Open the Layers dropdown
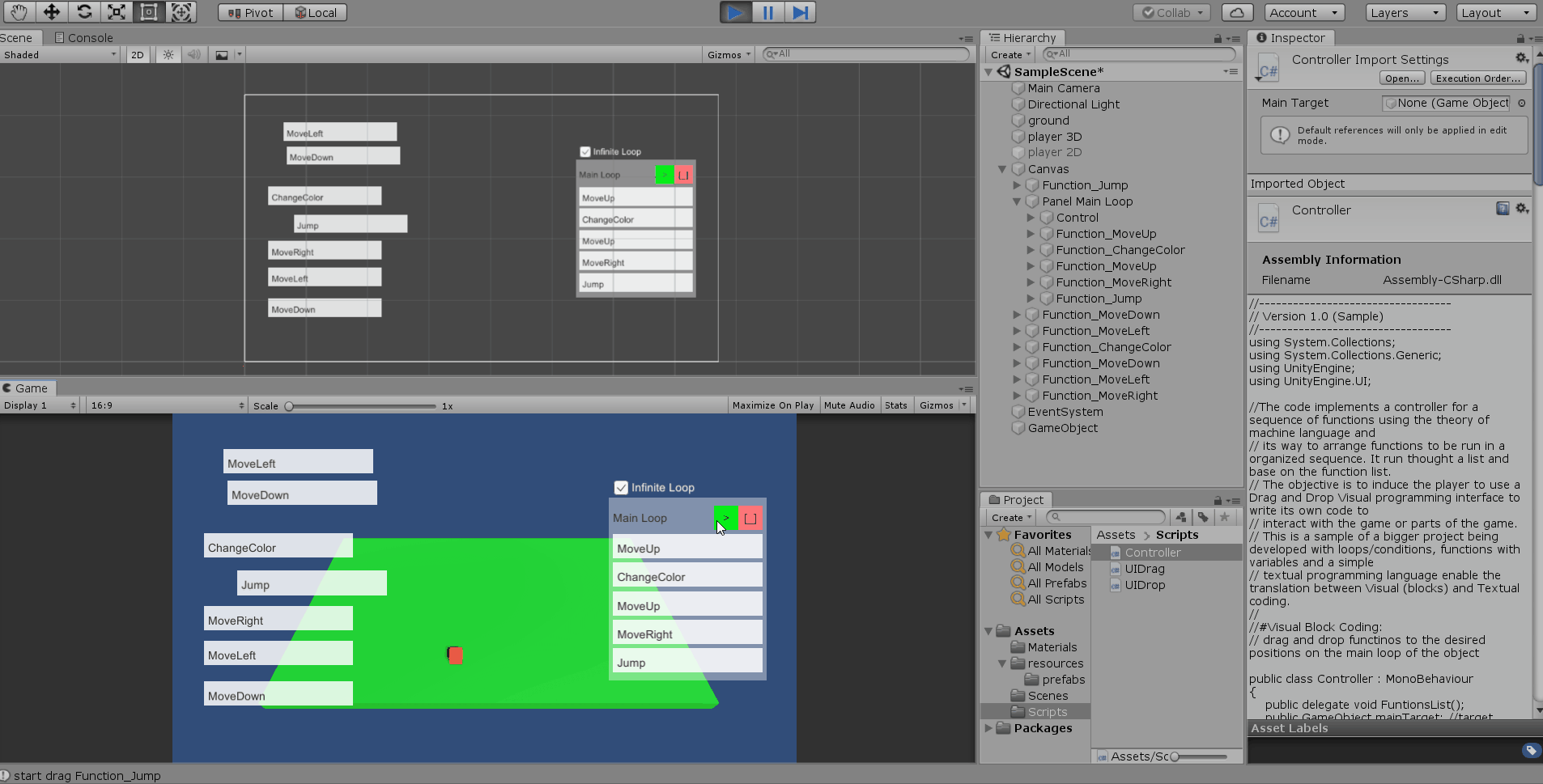 [x=1405, y=13]
